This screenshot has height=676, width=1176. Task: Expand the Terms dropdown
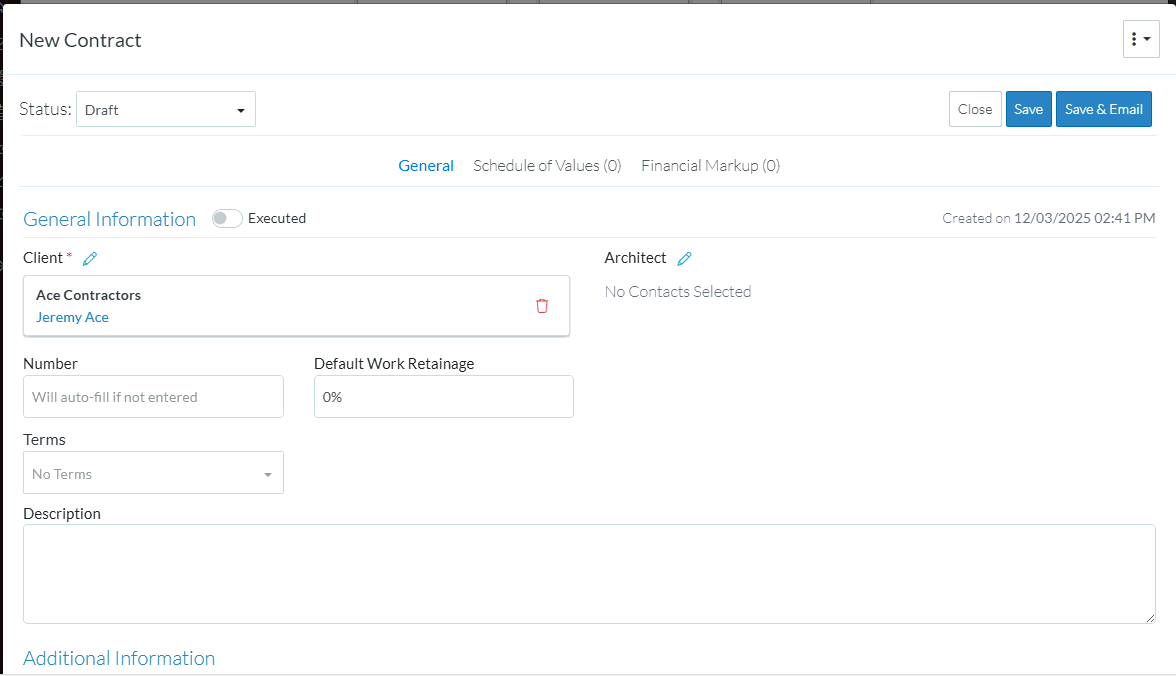pos(153,473)
